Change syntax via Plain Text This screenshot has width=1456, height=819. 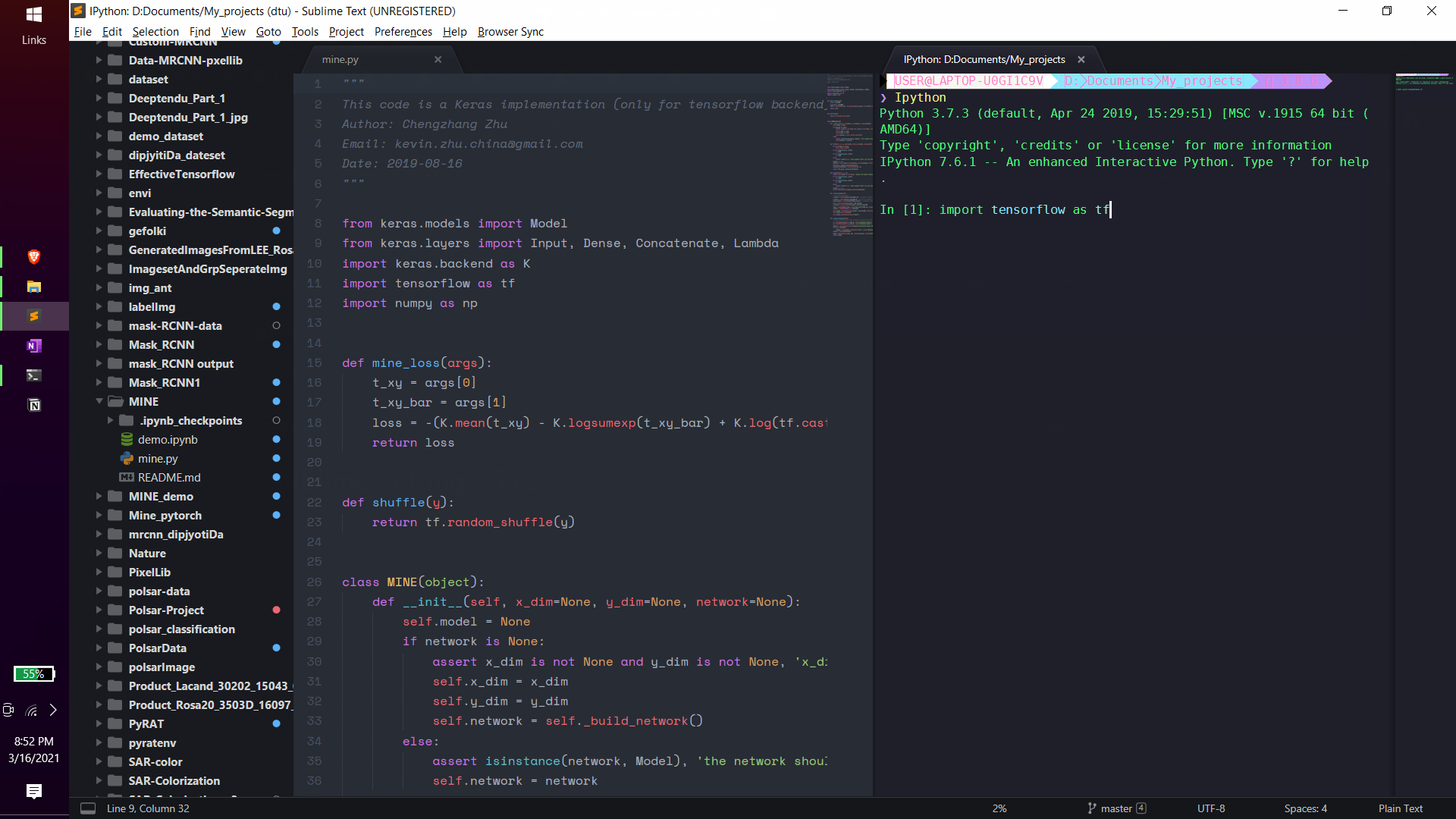coord(1401,808)
